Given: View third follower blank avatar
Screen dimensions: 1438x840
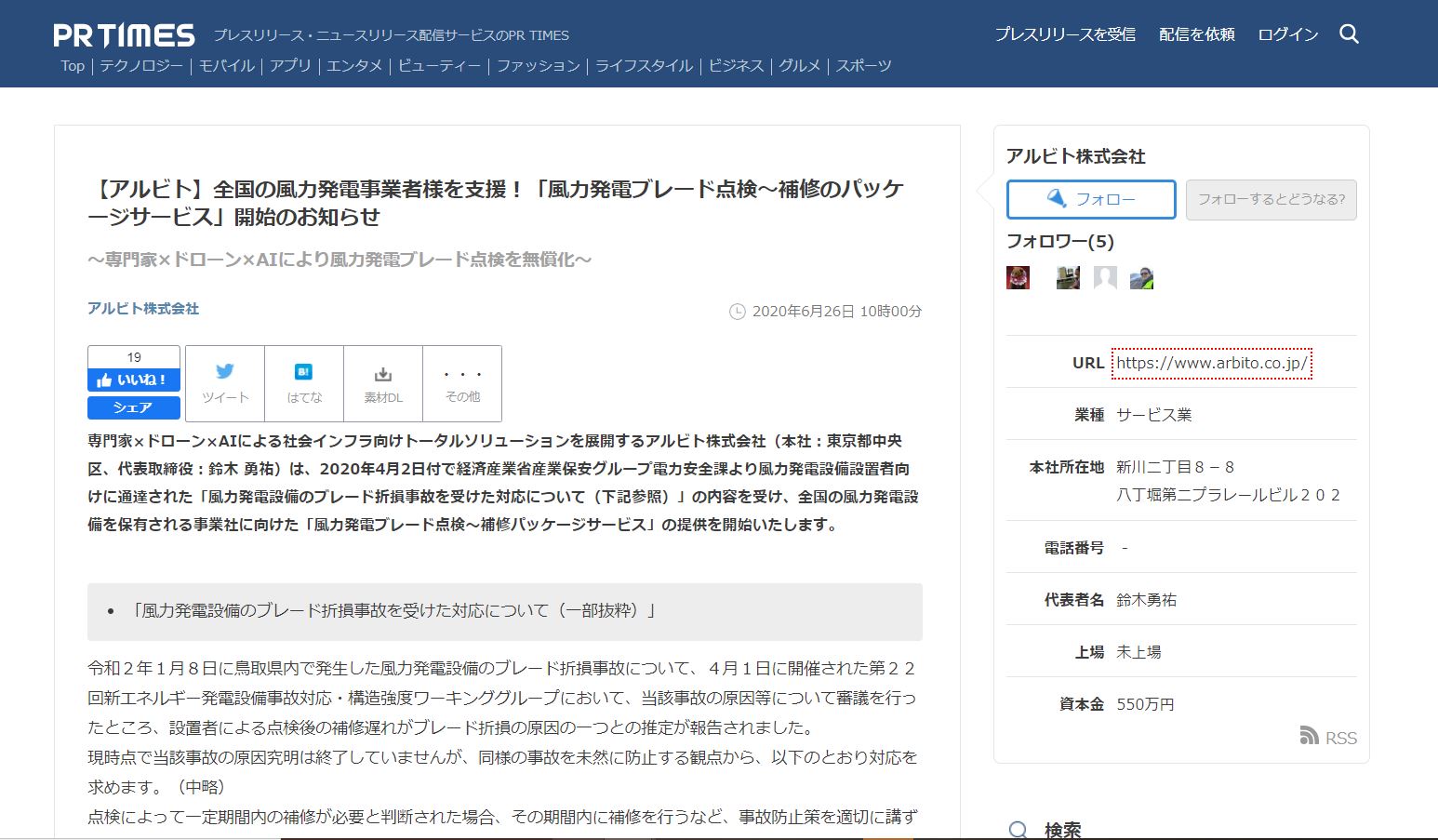Looking at the screenshot, I should pos(1105,277).
